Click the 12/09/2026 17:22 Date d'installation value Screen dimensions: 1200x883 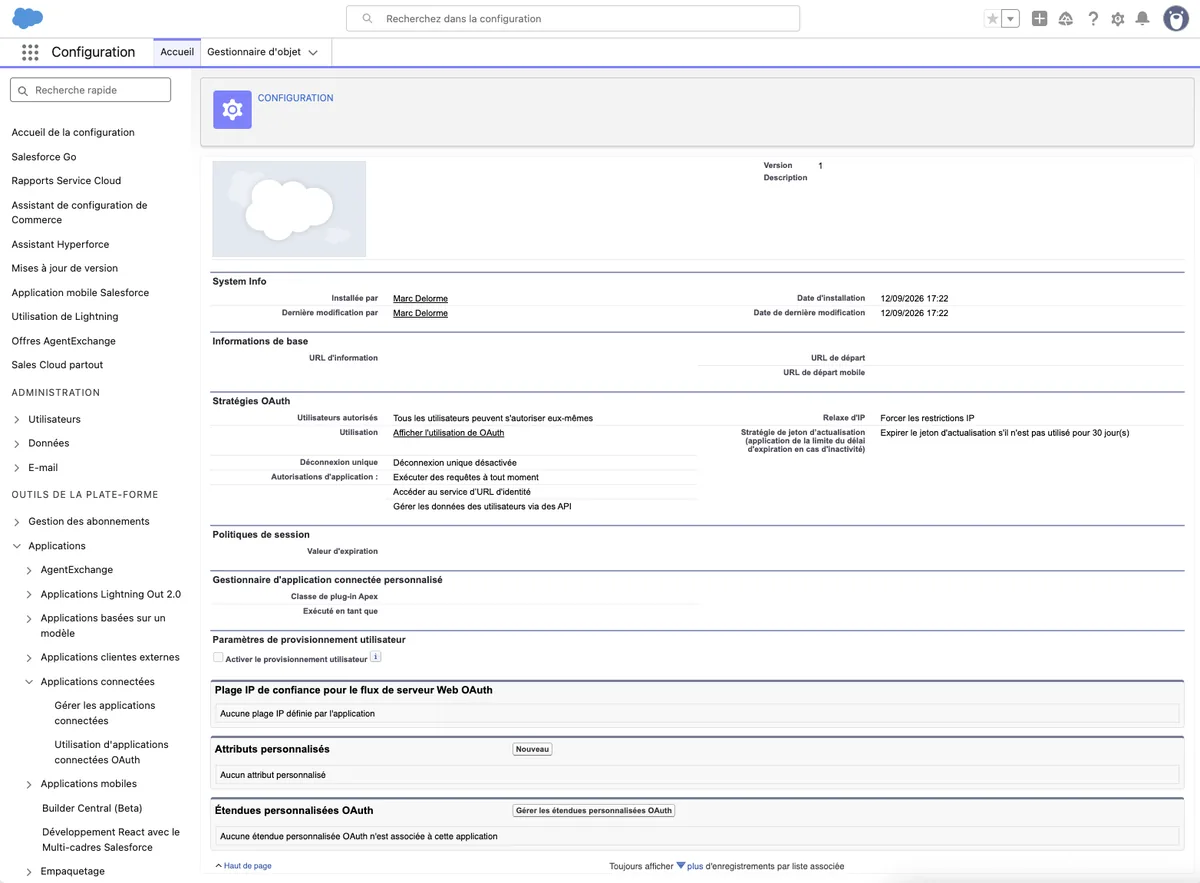[x=914, y=298]
